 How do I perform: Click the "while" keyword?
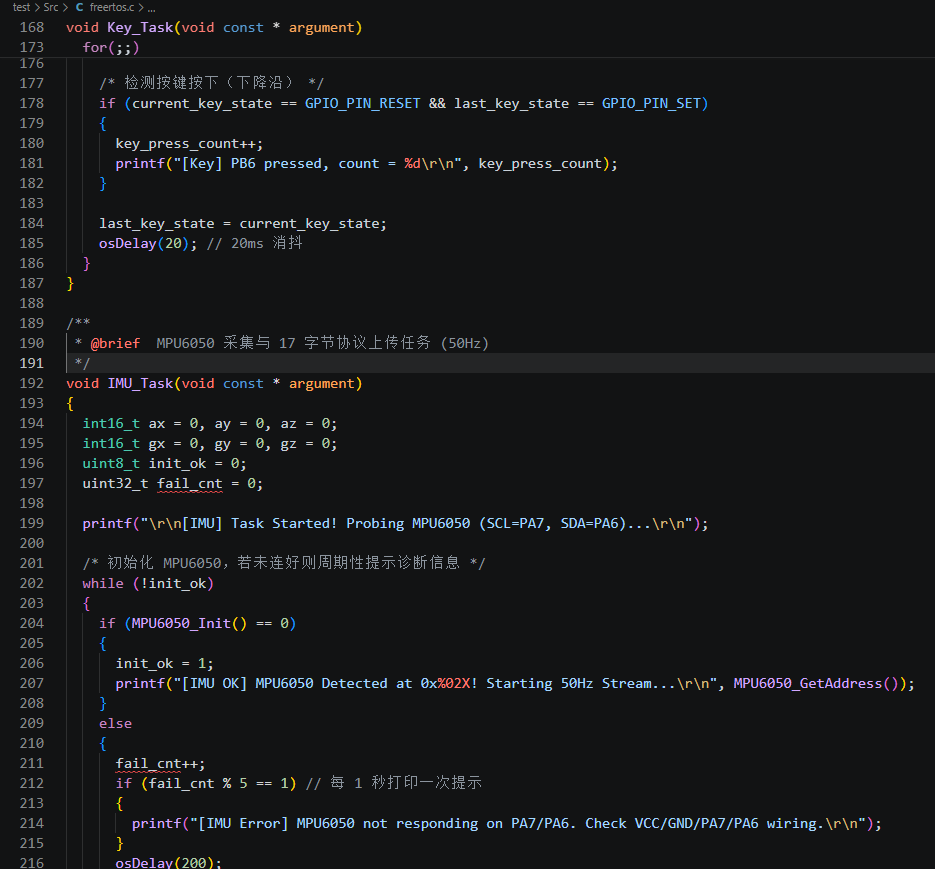[103, 583]
